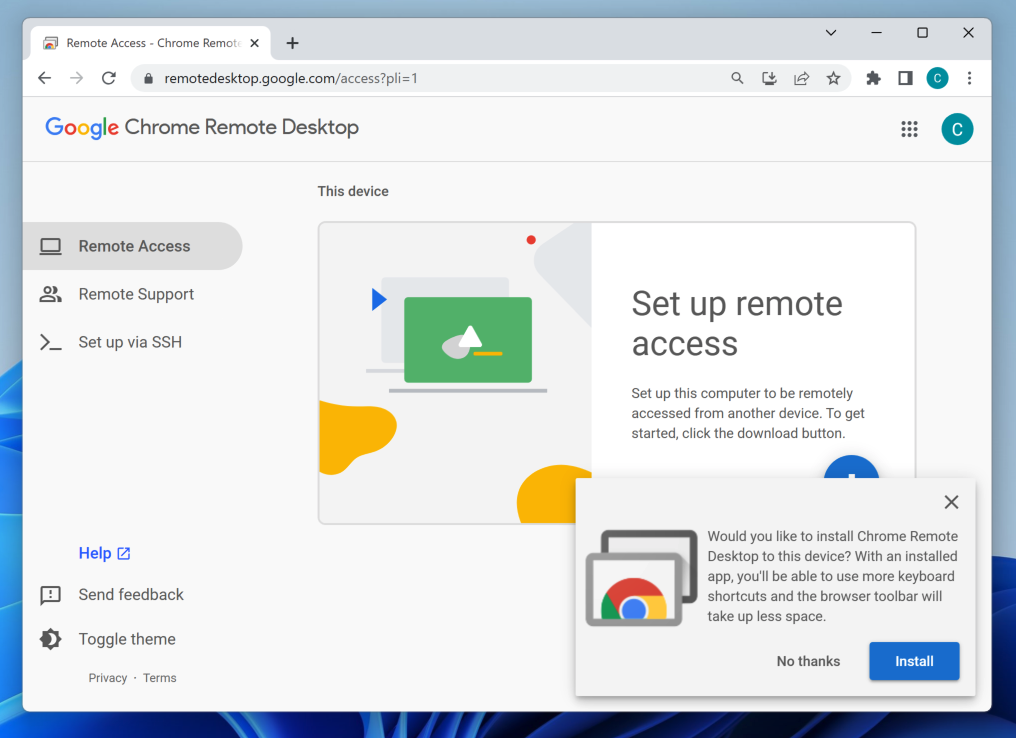Click the Help external link icon
The width and height of the screenshot is (1016, 738).
pos(124,553)
